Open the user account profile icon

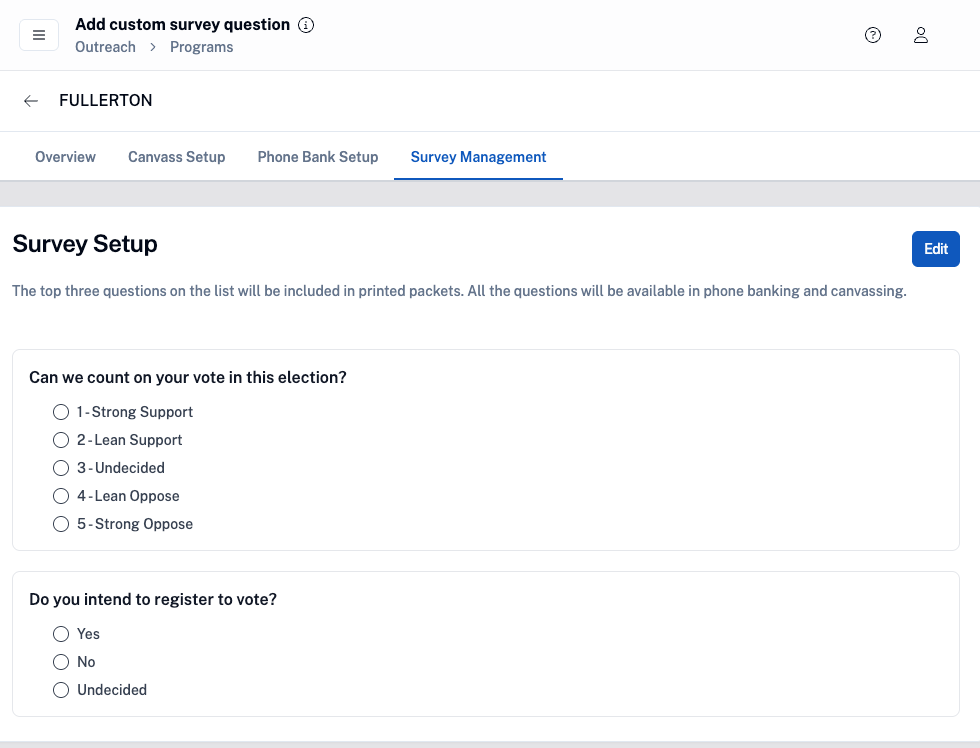[x=921, y=35]
